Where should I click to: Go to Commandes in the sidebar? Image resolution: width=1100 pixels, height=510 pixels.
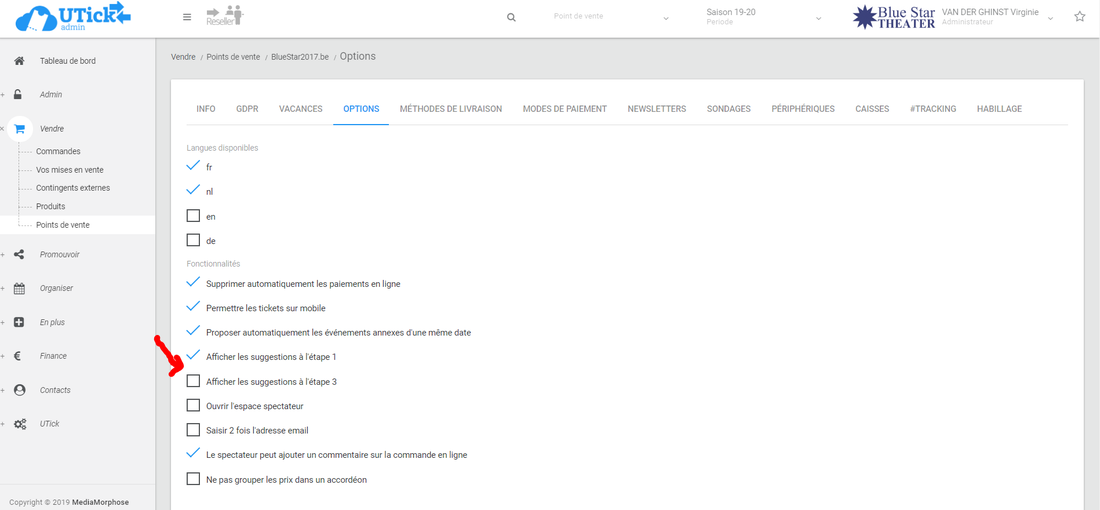pyautogui.click(x=58, y=152)
